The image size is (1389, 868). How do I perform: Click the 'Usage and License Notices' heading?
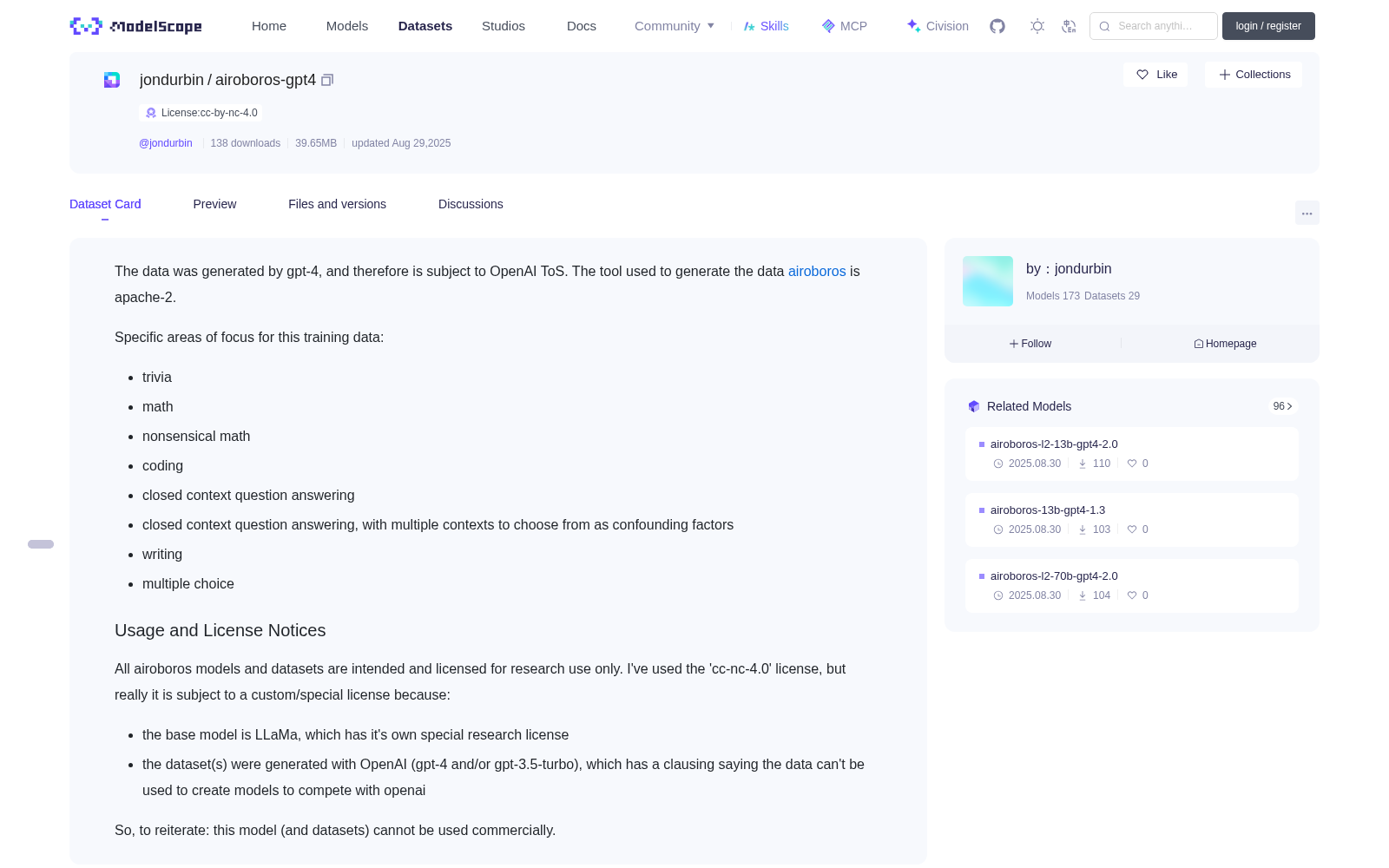221,631
